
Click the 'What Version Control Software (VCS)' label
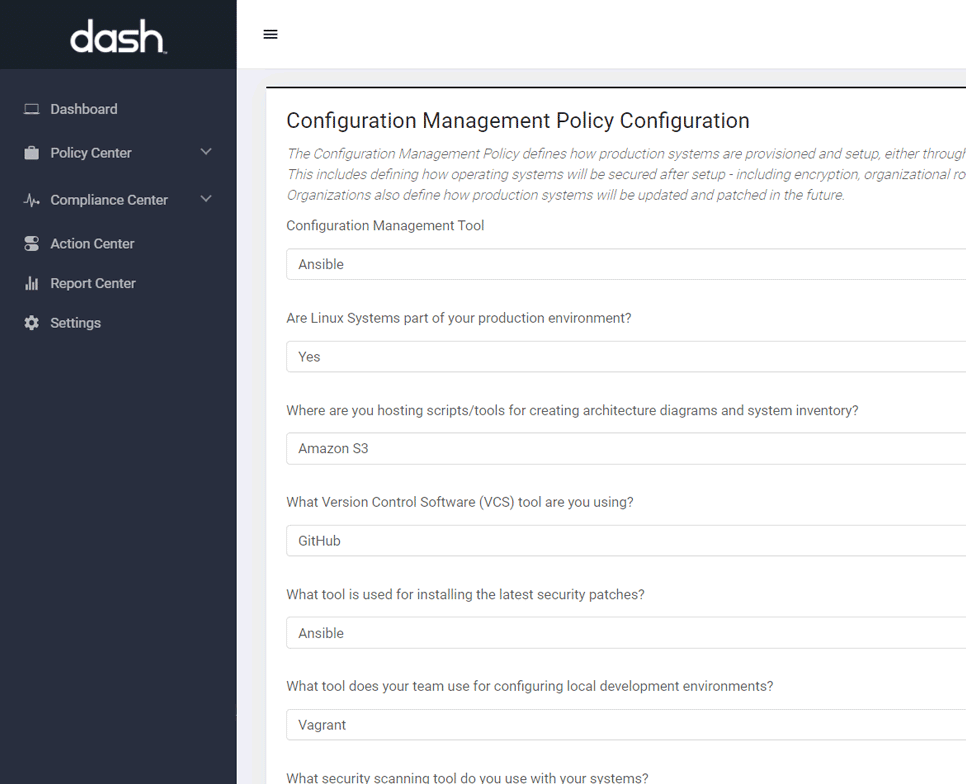460,503
